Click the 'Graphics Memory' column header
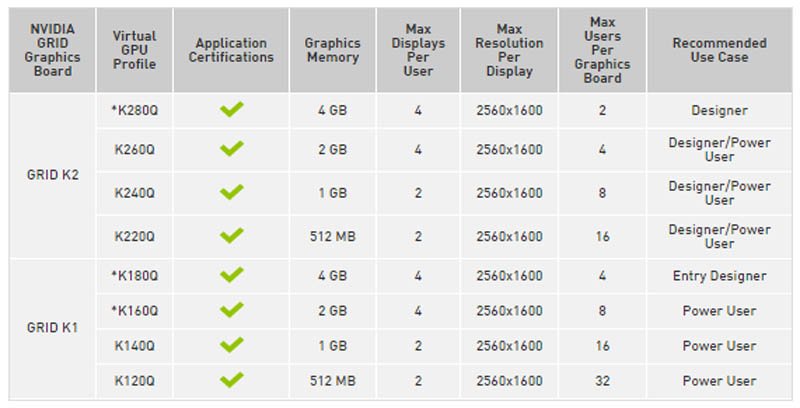The height and width of the screenshot is (408, 800). tap(333, 50)
